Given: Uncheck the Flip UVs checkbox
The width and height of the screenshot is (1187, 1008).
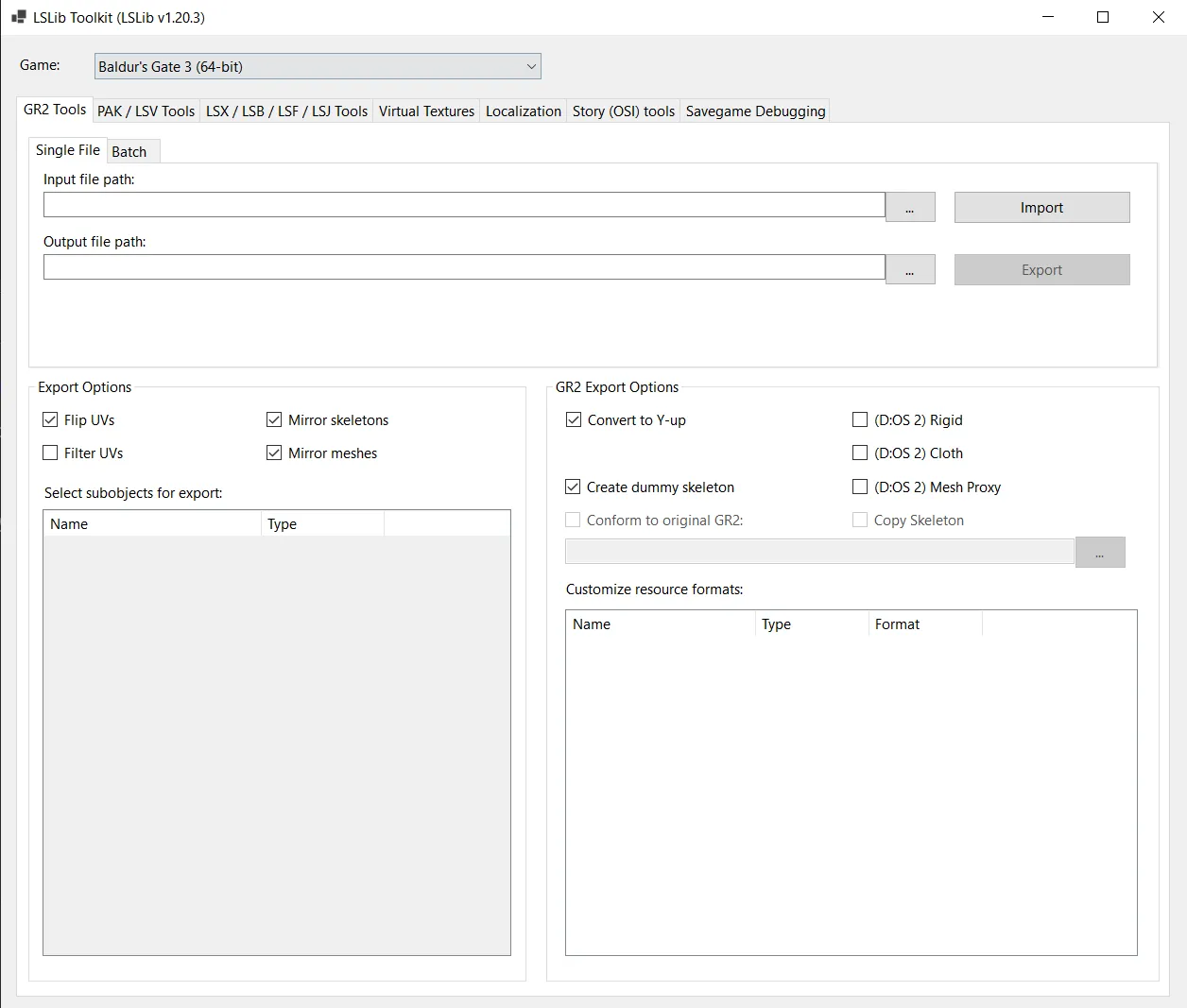Looking at the screenshot, I should [51, 420].
